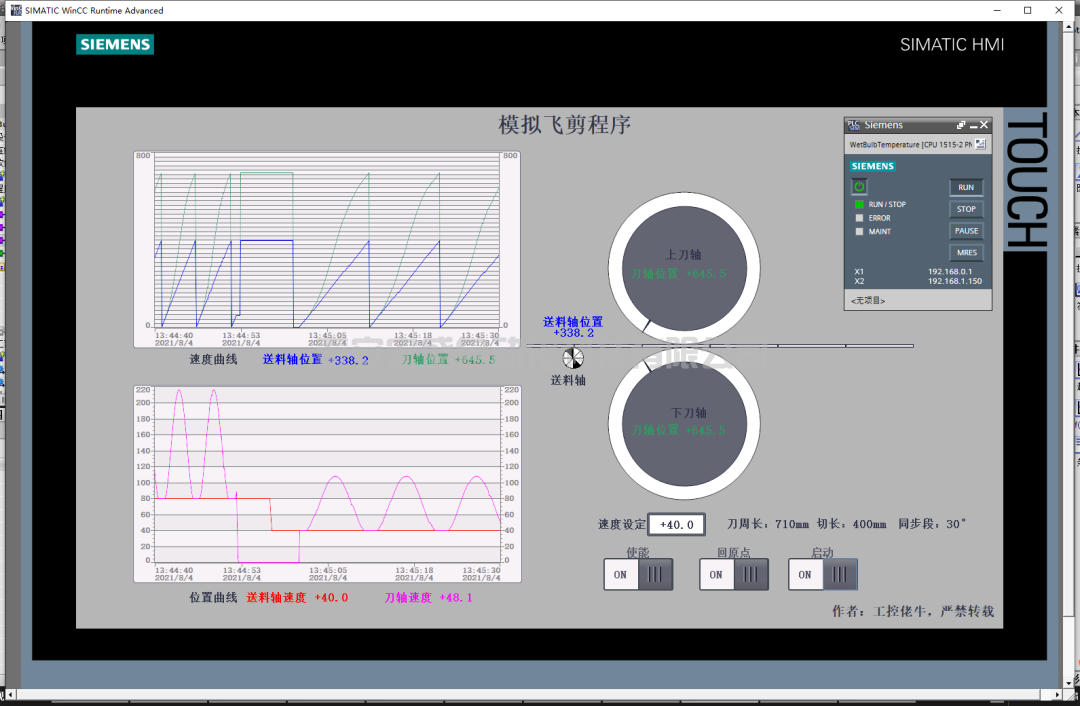Open the project view icon beside WetBulbTemperature

pos(980,144)
